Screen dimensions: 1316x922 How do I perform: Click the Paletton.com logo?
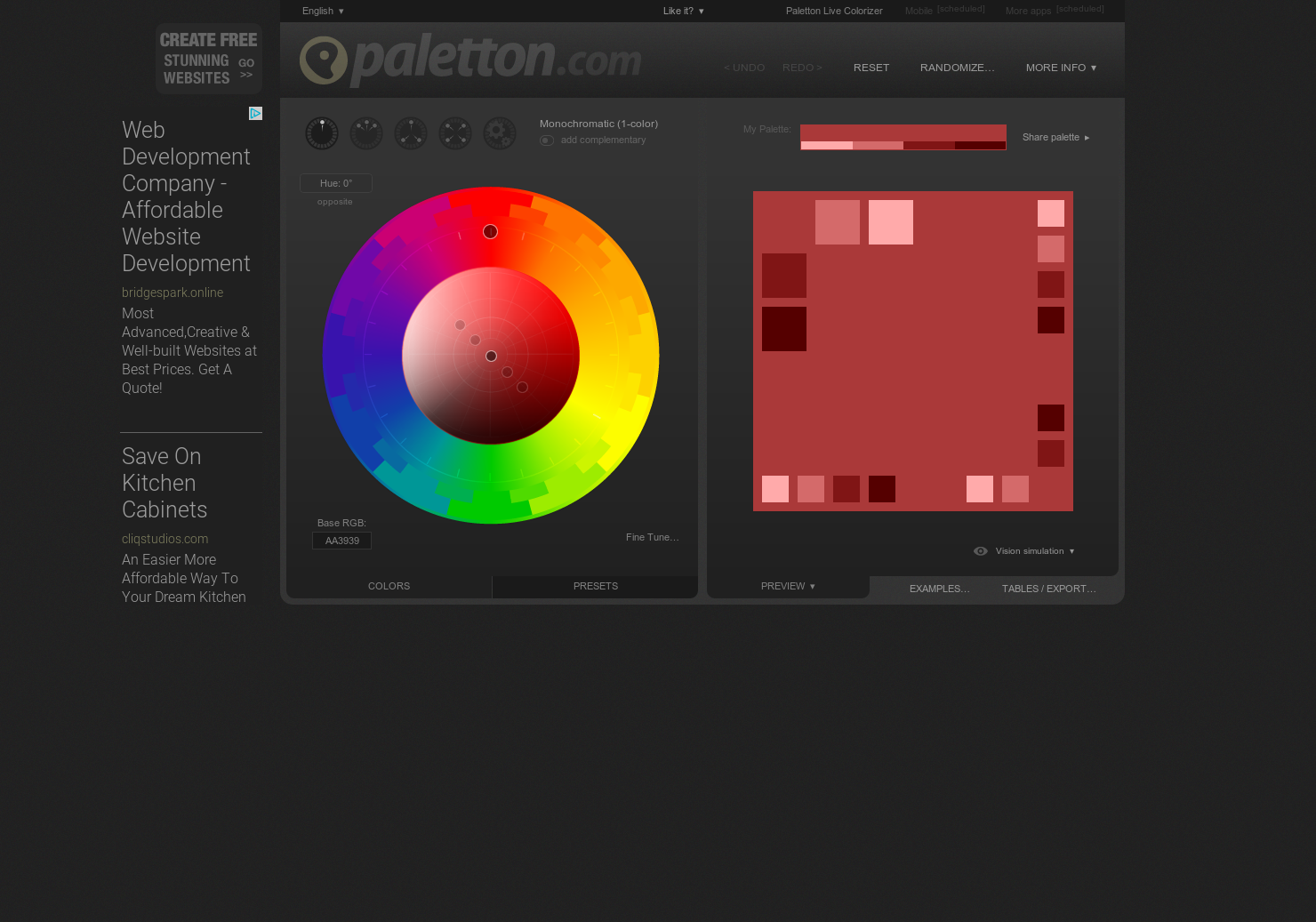tap(470, 60)
